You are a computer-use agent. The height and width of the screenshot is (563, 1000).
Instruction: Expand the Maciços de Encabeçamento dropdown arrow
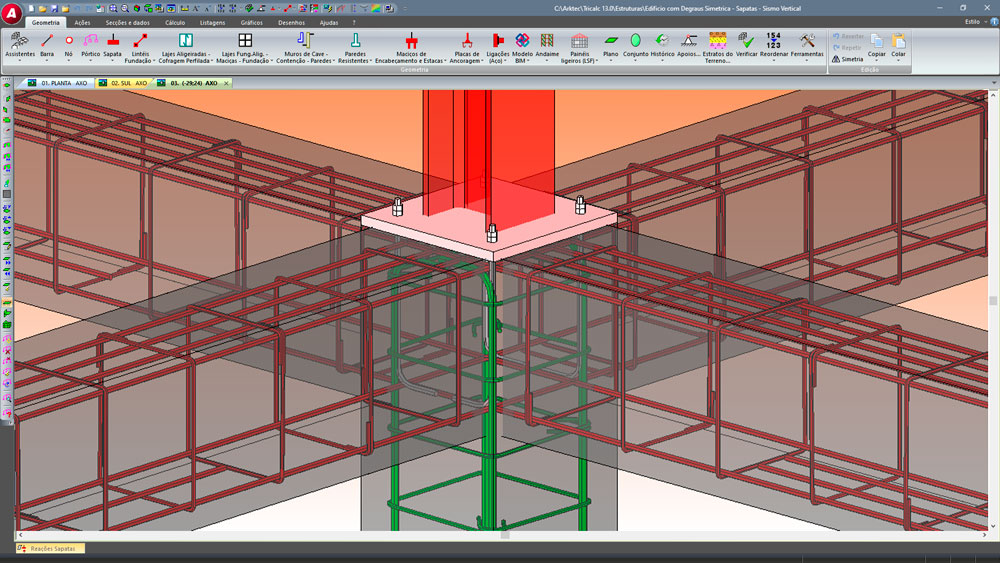pyautogui.click(x=445, y=61)
